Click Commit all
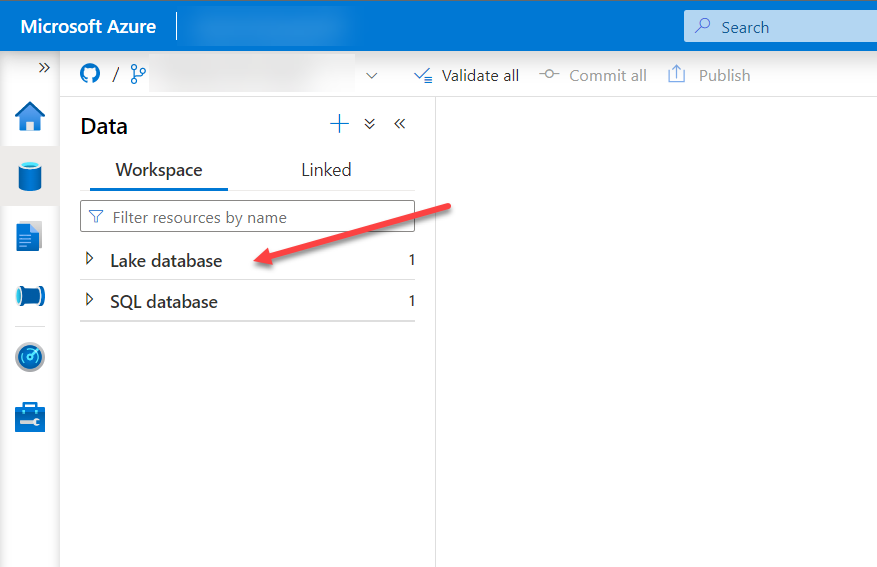This screenshot has width=877, height=567. (593, 75)
